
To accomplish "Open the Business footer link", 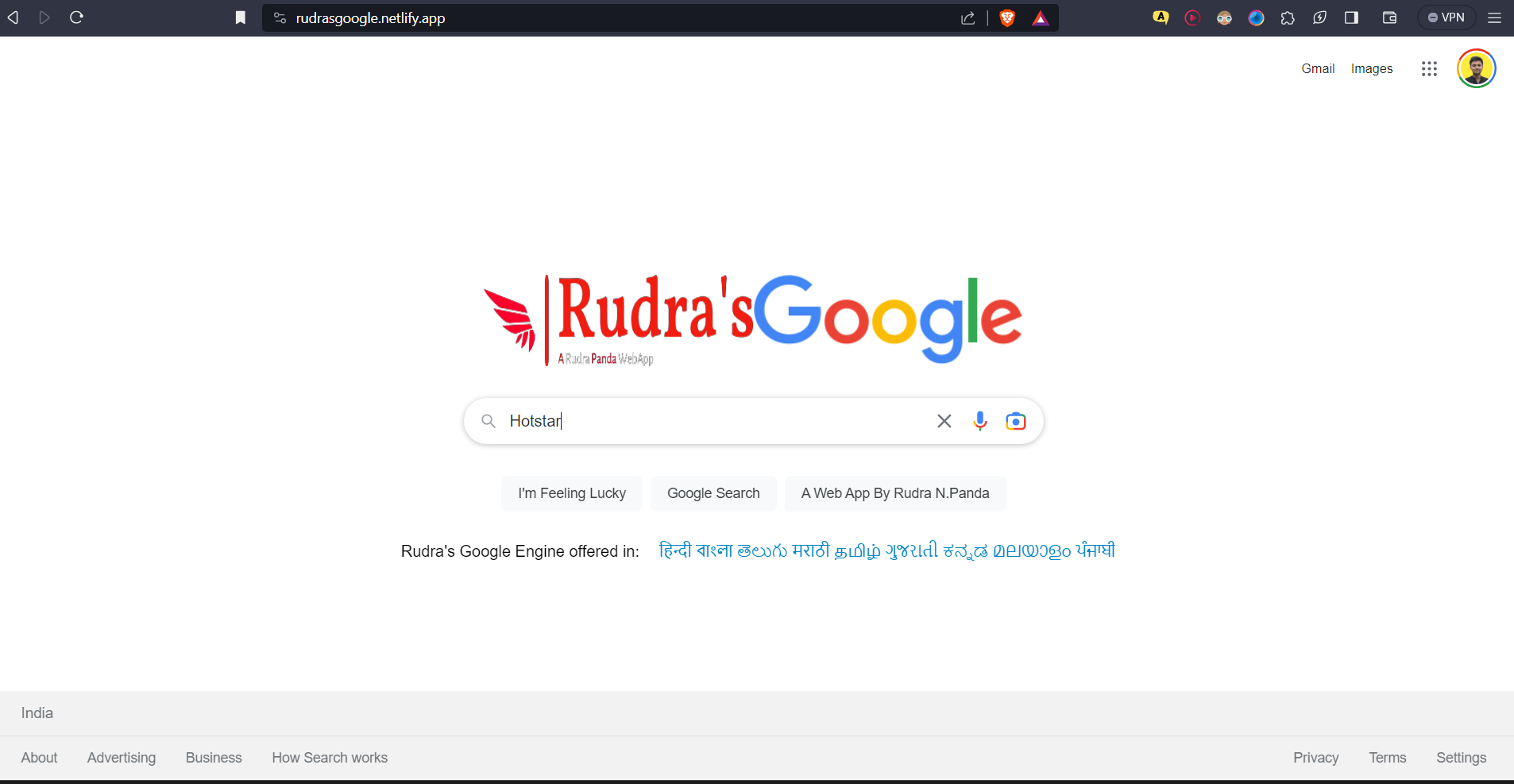I will click(x=214, y=758).
